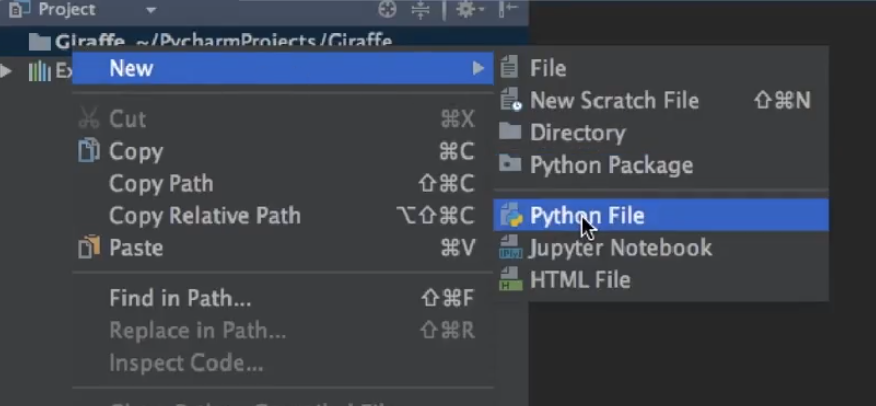Choose Paste from context menu

[x=283, y=248]
